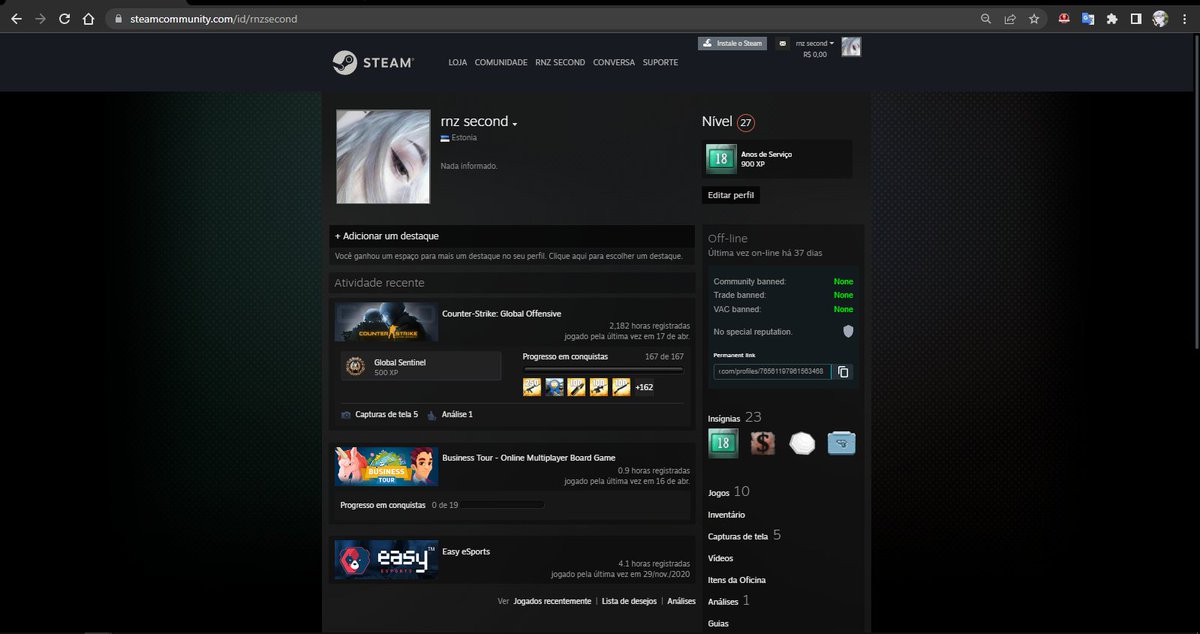This screenshot has width=1200, height=634.
Task: Click Instale o Steam button
Action: (732, 43)
